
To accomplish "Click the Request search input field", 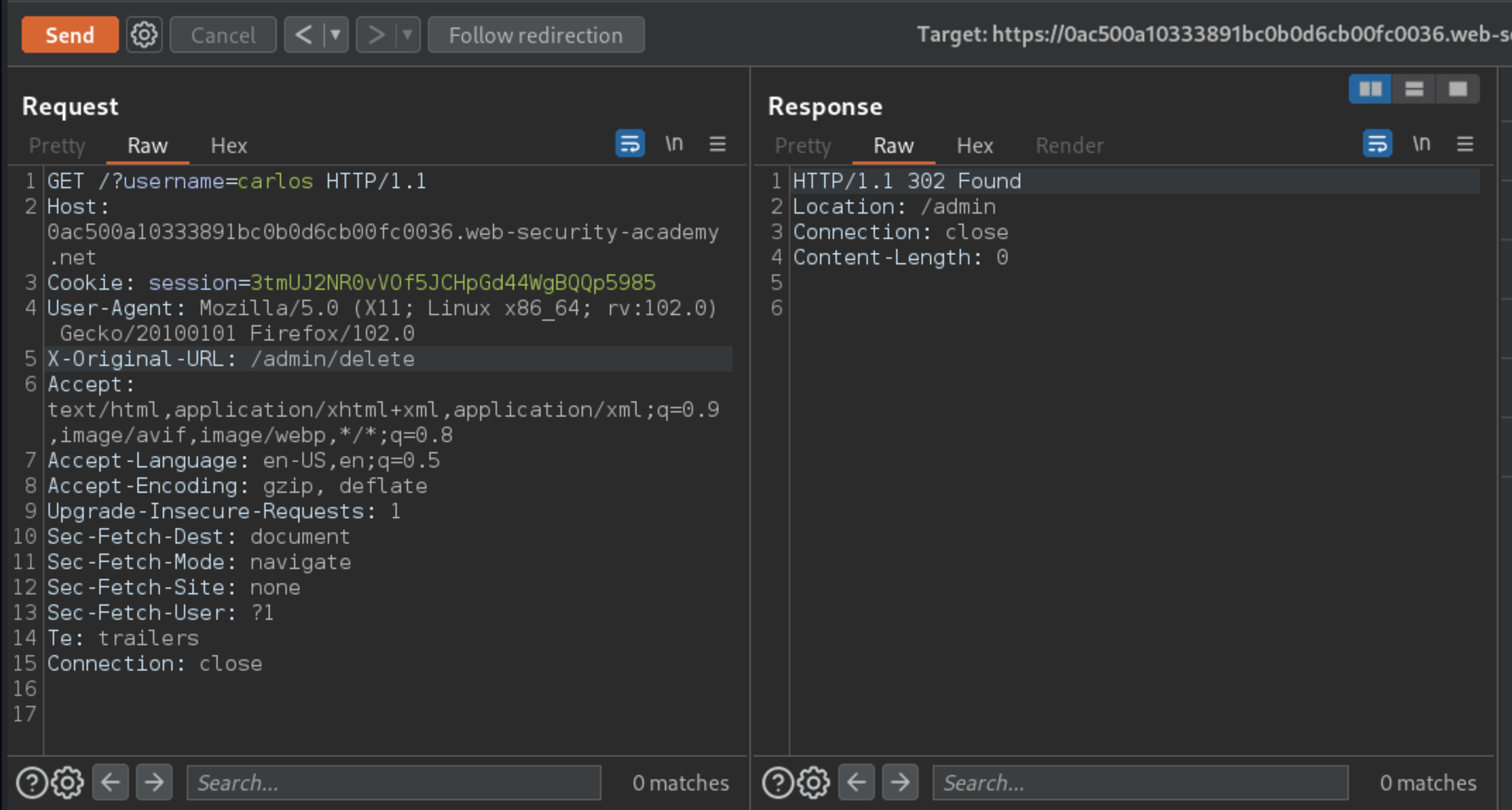I will [x=394, y=782].
